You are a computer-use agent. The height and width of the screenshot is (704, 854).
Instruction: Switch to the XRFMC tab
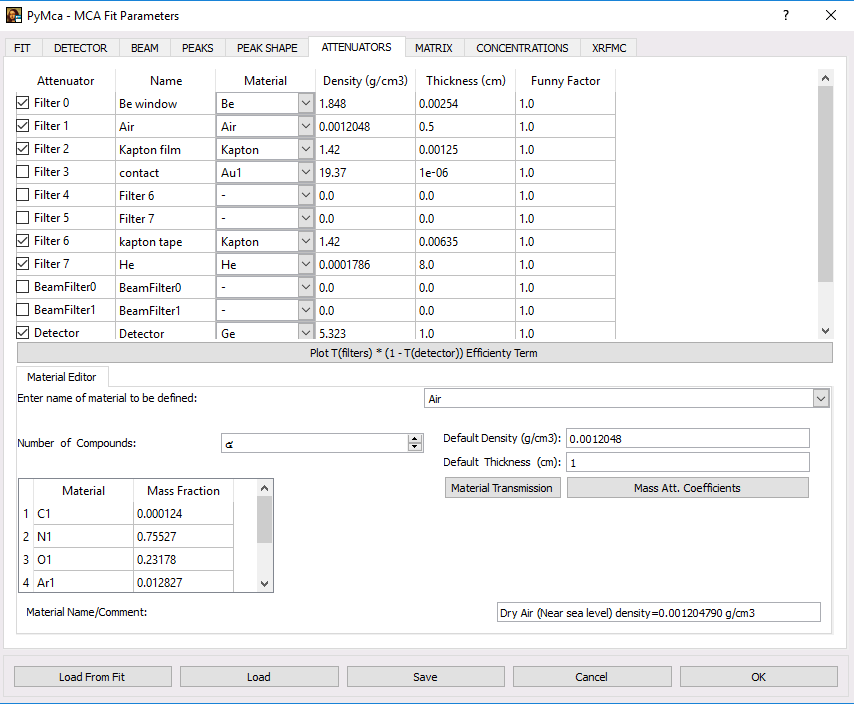tap(609, 48)
